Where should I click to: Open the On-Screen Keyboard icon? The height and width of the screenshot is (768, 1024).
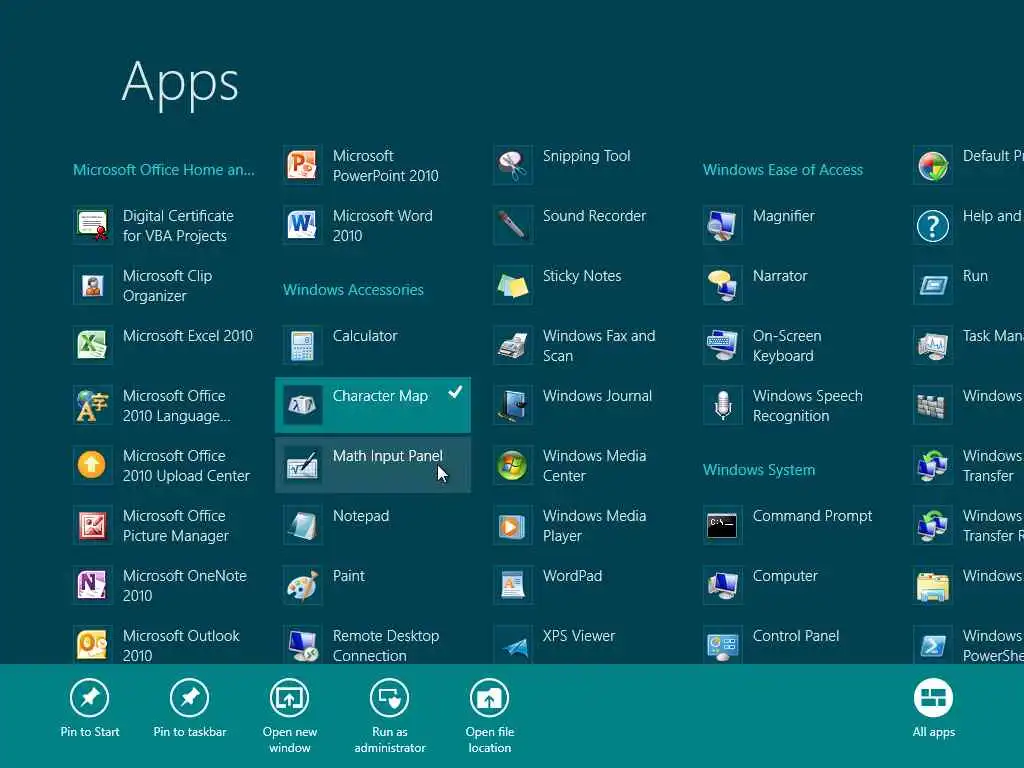click(x=722, y=345)
